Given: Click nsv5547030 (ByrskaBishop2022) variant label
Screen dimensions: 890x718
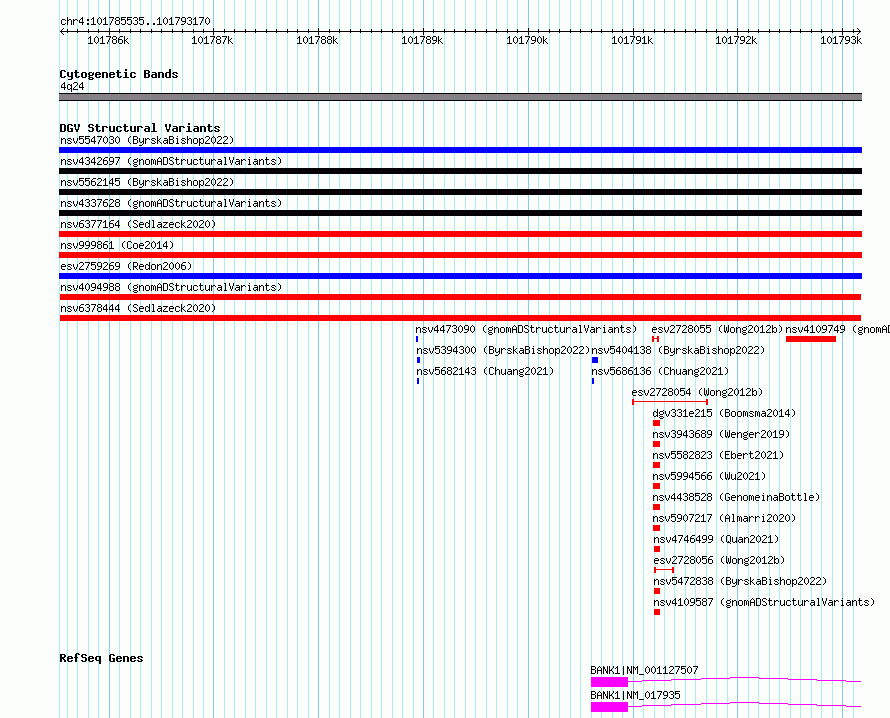Looking at the screenshot, I should (147, 140).
